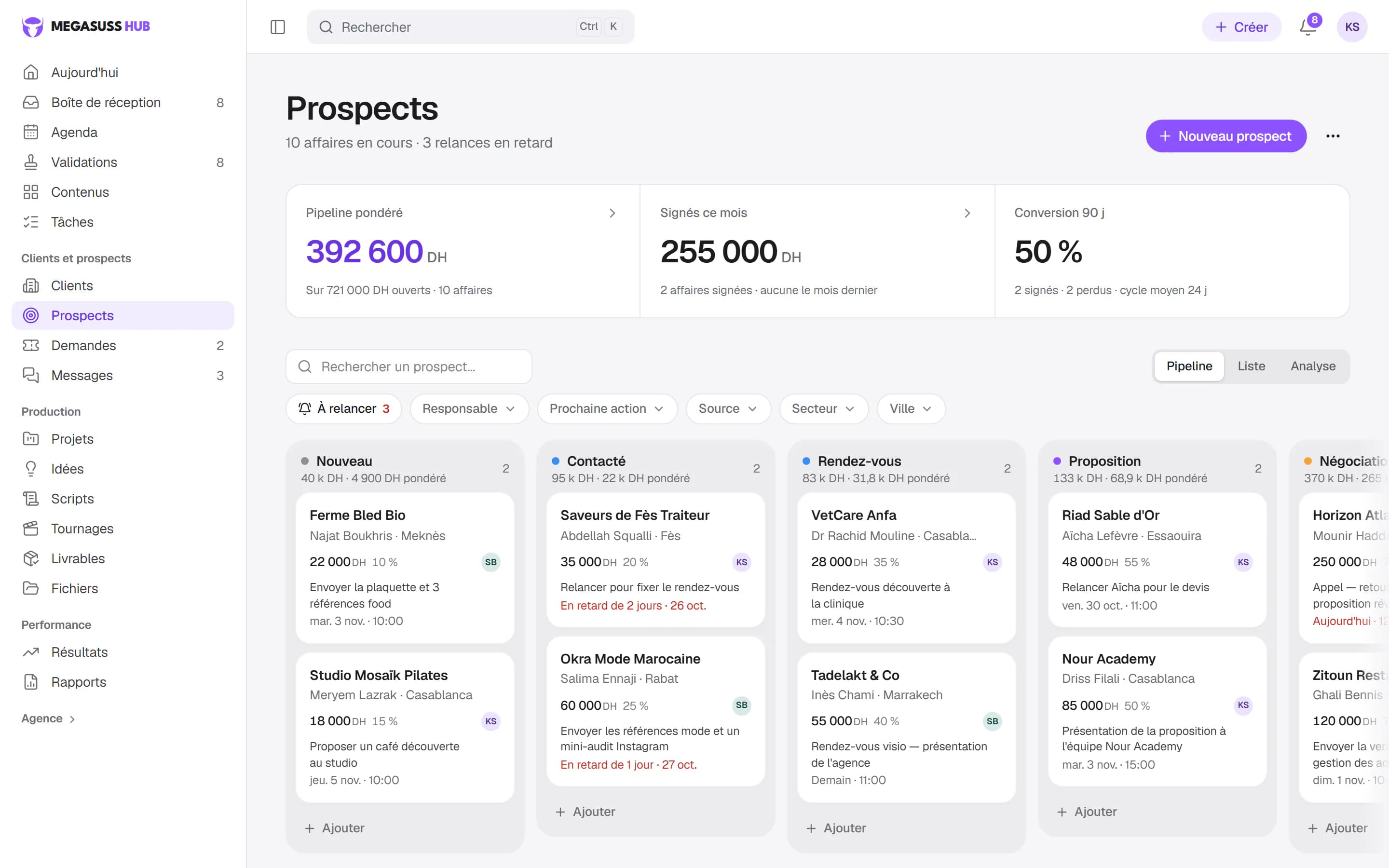The image size is (1389, 868).
Task: Open Tâches in the sidebar
Action: tap(123, 222)
